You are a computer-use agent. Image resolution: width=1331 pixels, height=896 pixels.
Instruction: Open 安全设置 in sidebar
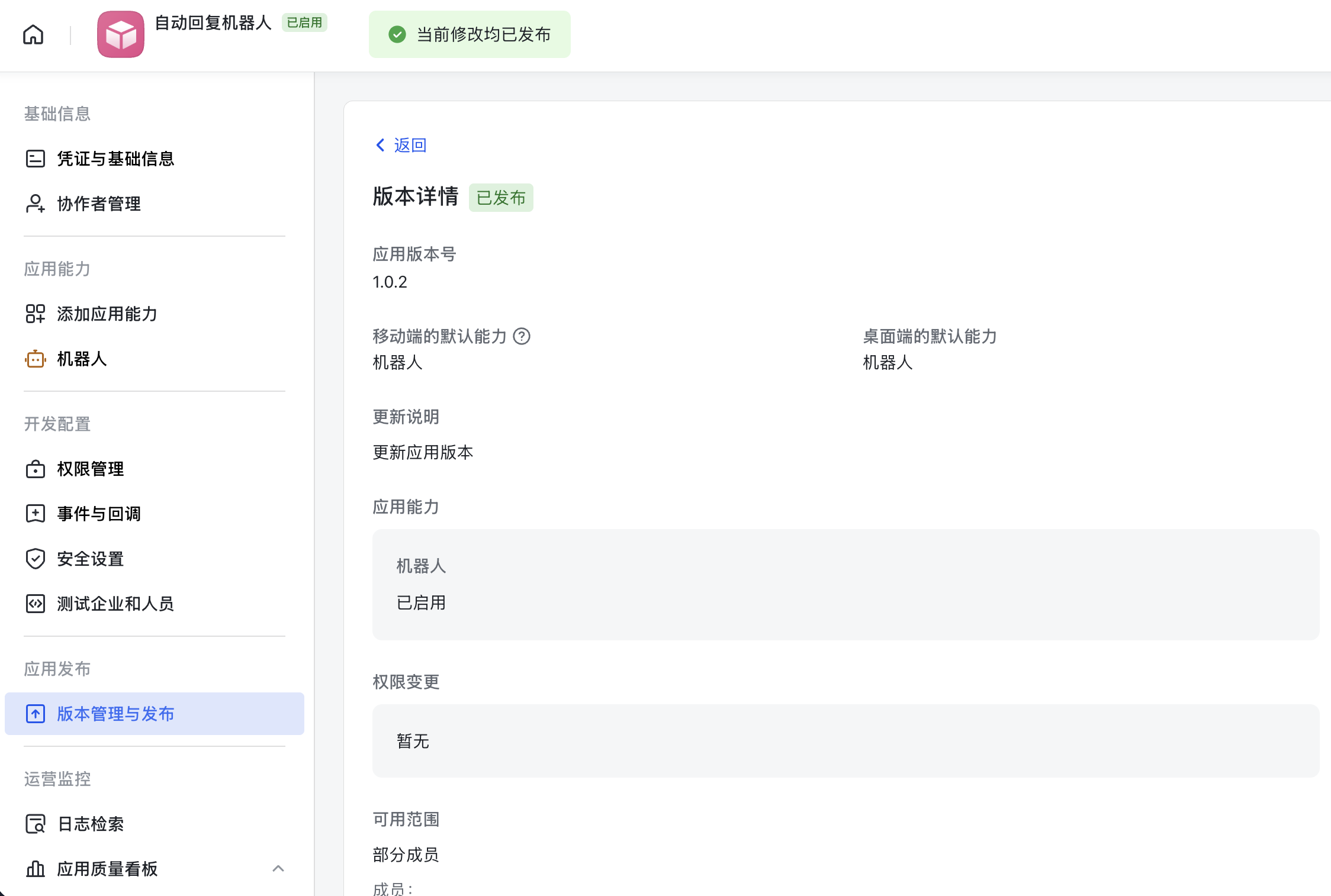pos(155,559)
